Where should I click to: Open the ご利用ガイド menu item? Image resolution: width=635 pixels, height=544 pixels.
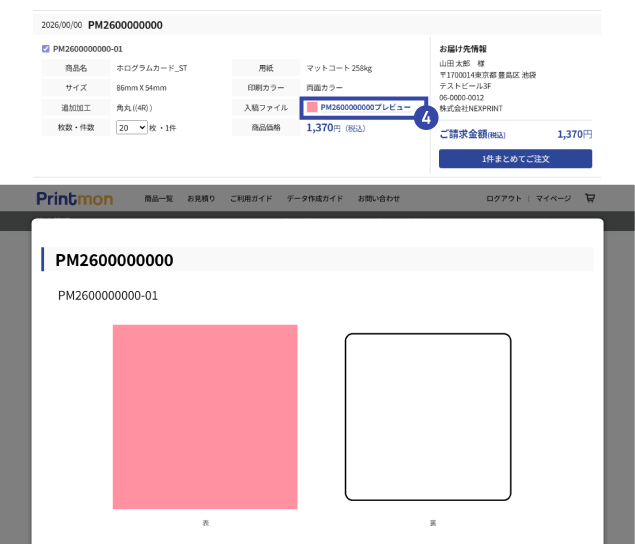pos(250,199)
